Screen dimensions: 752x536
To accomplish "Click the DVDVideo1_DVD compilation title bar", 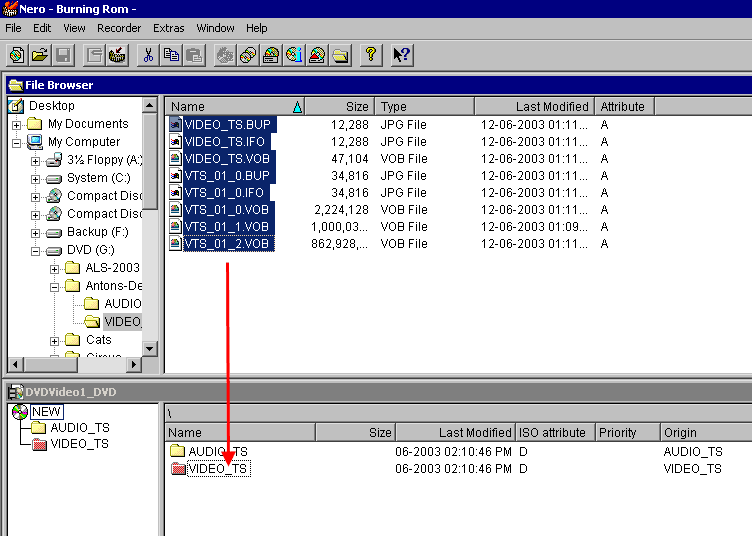I will pyautogui.click(x=379, y=392).
